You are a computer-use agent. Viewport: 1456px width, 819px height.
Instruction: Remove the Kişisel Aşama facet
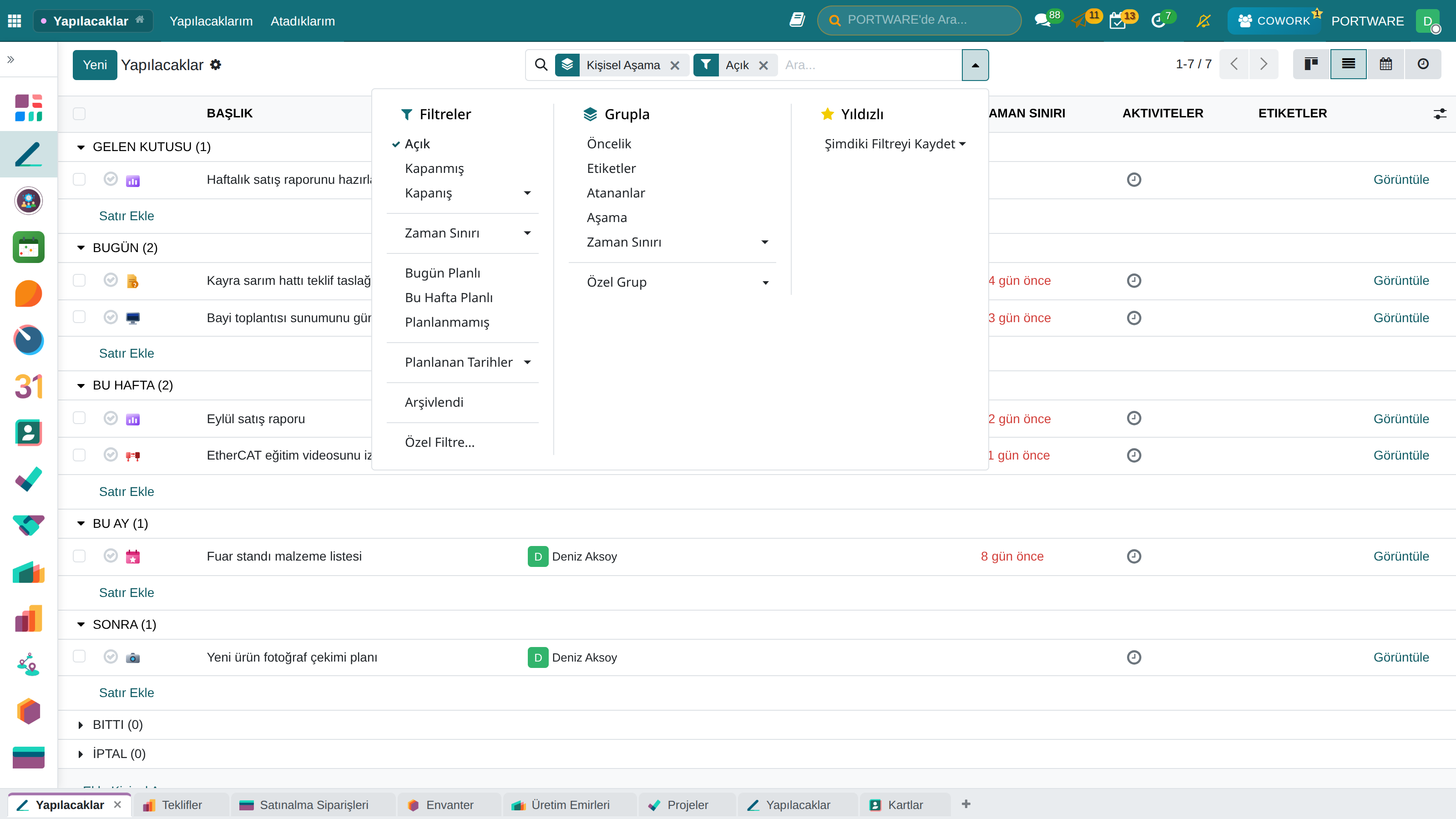click(x=675, y=66)
